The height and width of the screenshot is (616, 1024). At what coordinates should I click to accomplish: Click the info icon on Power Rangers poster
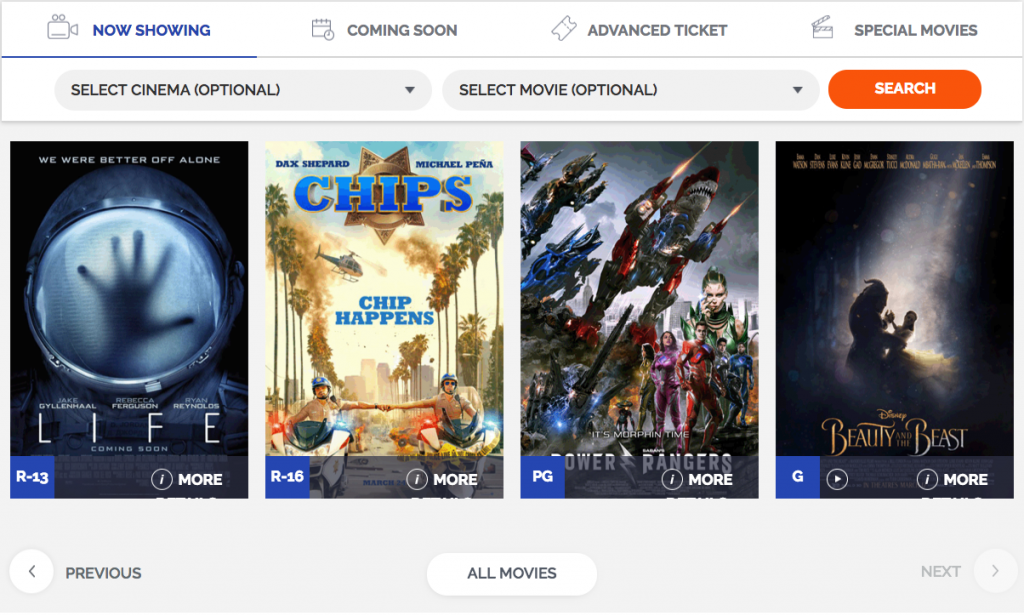pyautogui.click(x=672, y=479)
